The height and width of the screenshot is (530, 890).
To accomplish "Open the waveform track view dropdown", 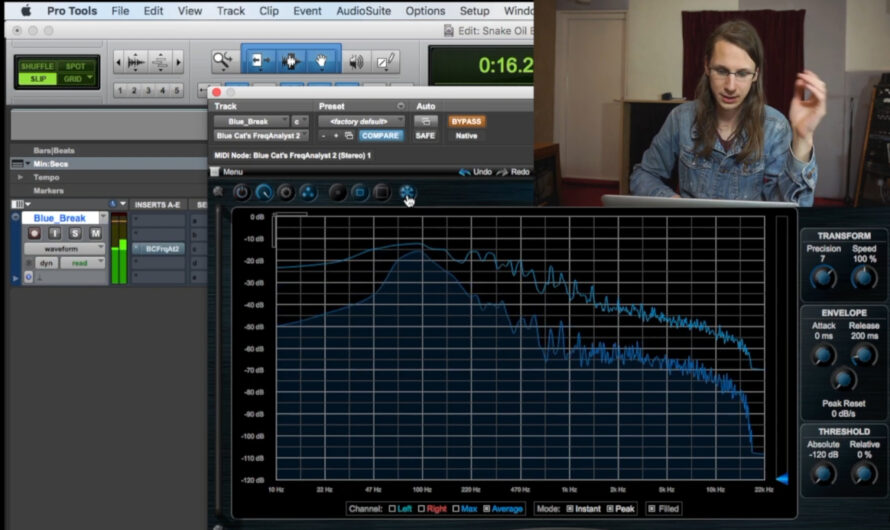I will 65,249.
